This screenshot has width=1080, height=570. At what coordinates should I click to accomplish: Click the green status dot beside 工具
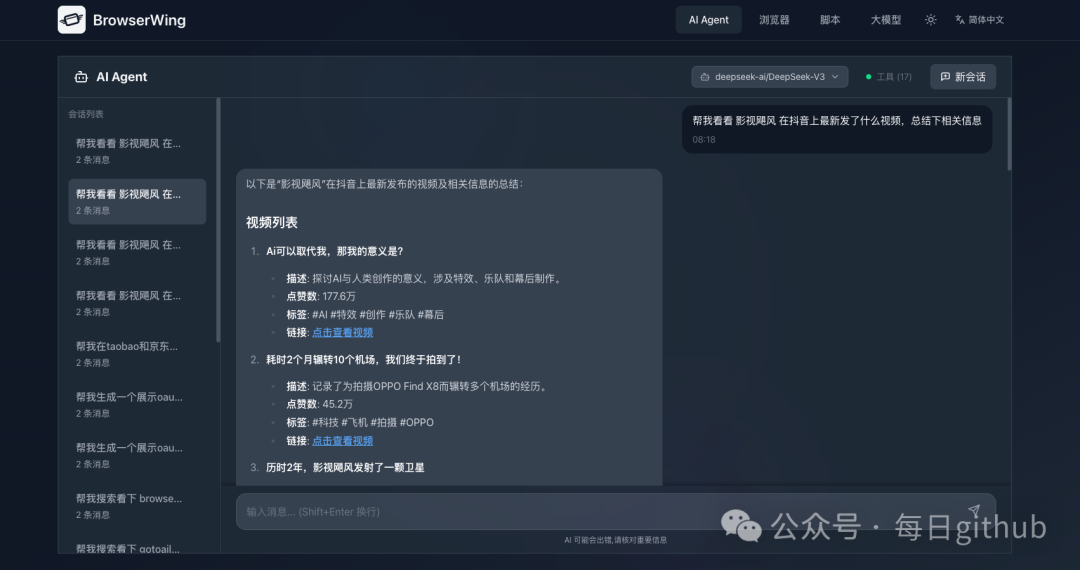coord(869,77)
